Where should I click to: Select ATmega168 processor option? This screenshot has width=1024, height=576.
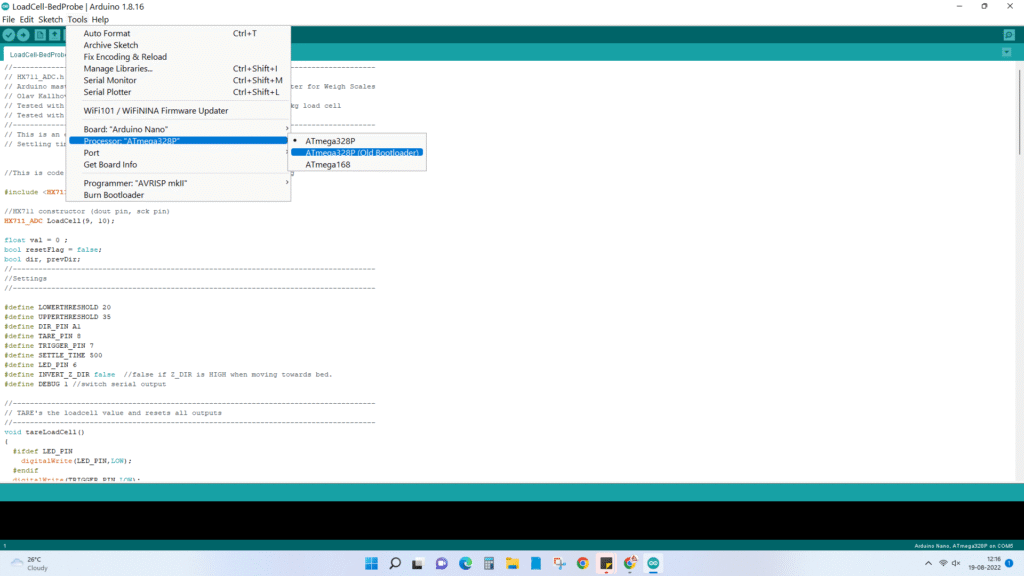(327, 165)
